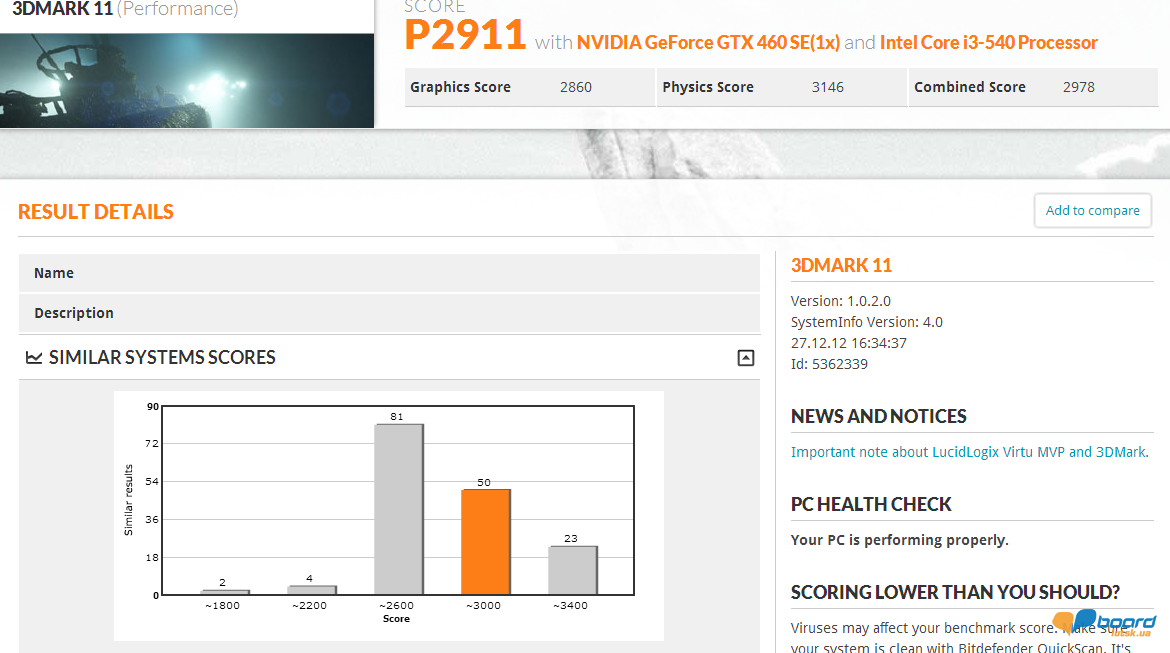
Task: Click the tallest gray bar labeled 81
Action: point(399,509)
